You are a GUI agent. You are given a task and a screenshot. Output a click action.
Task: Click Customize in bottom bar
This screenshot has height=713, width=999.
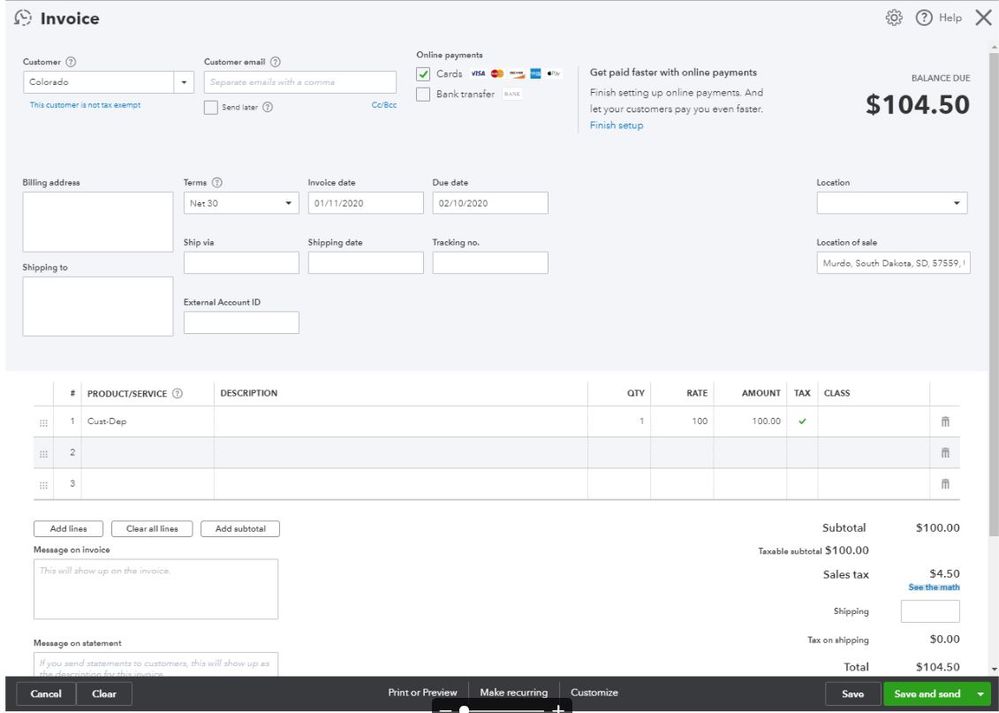[x=594, y=693]
